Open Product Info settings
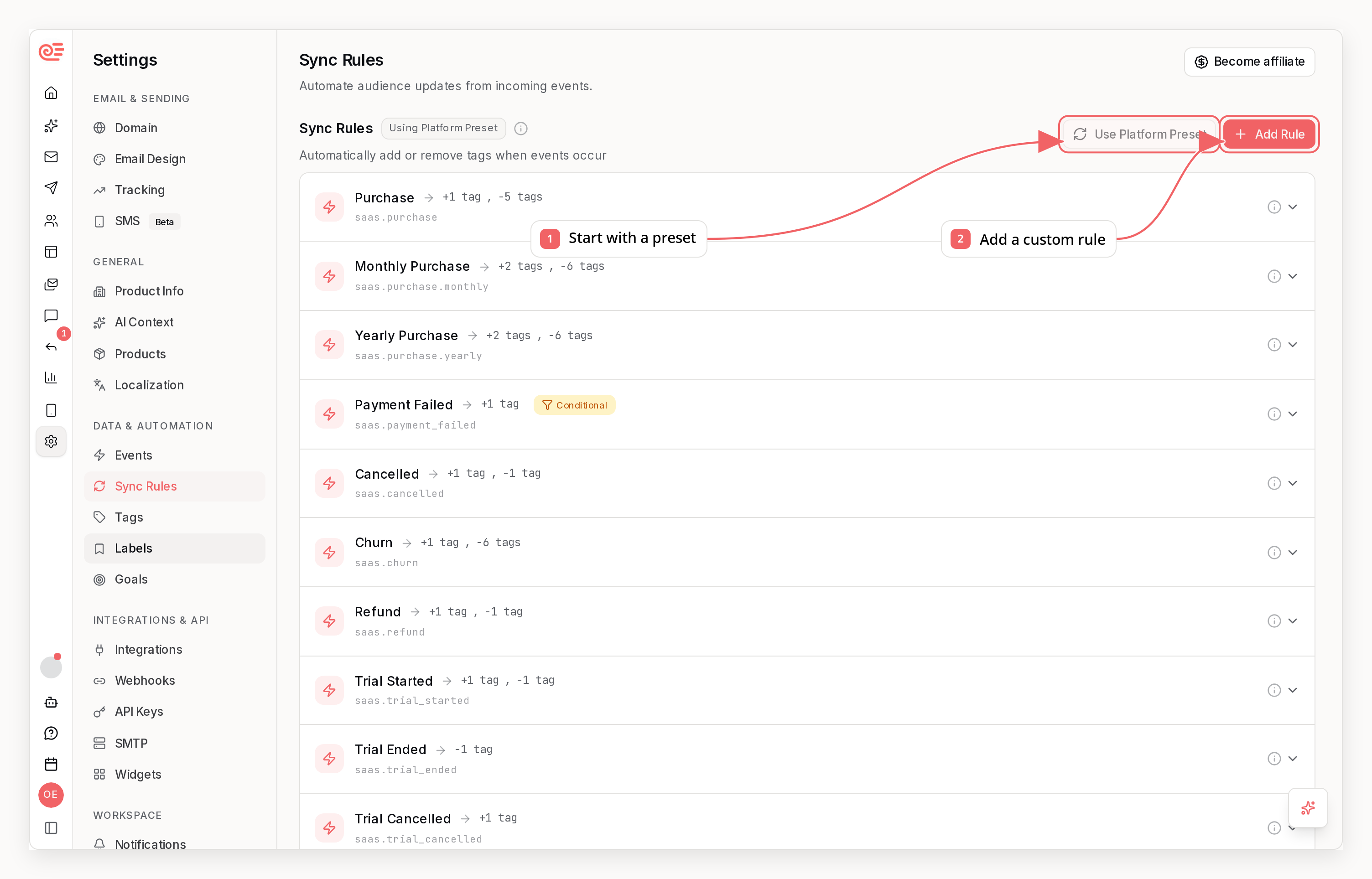The width and height of the screenshot is (1372, 879). coord(175,291)
